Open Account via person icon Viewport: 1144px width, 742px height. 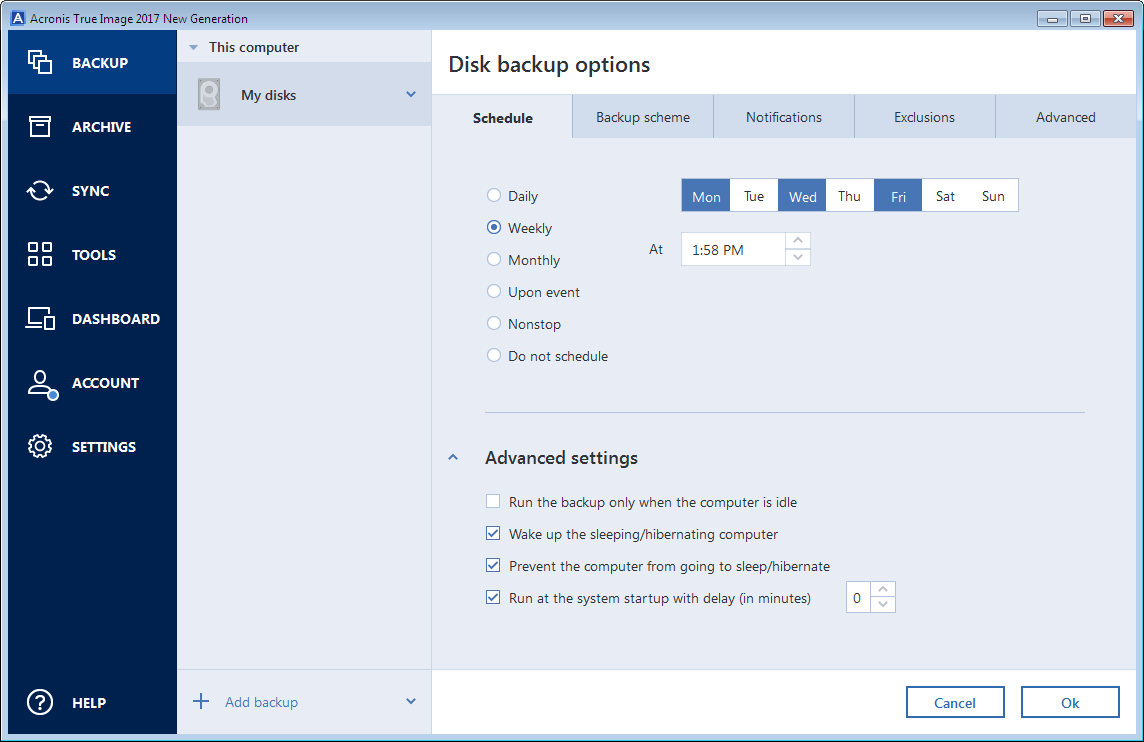40,383
